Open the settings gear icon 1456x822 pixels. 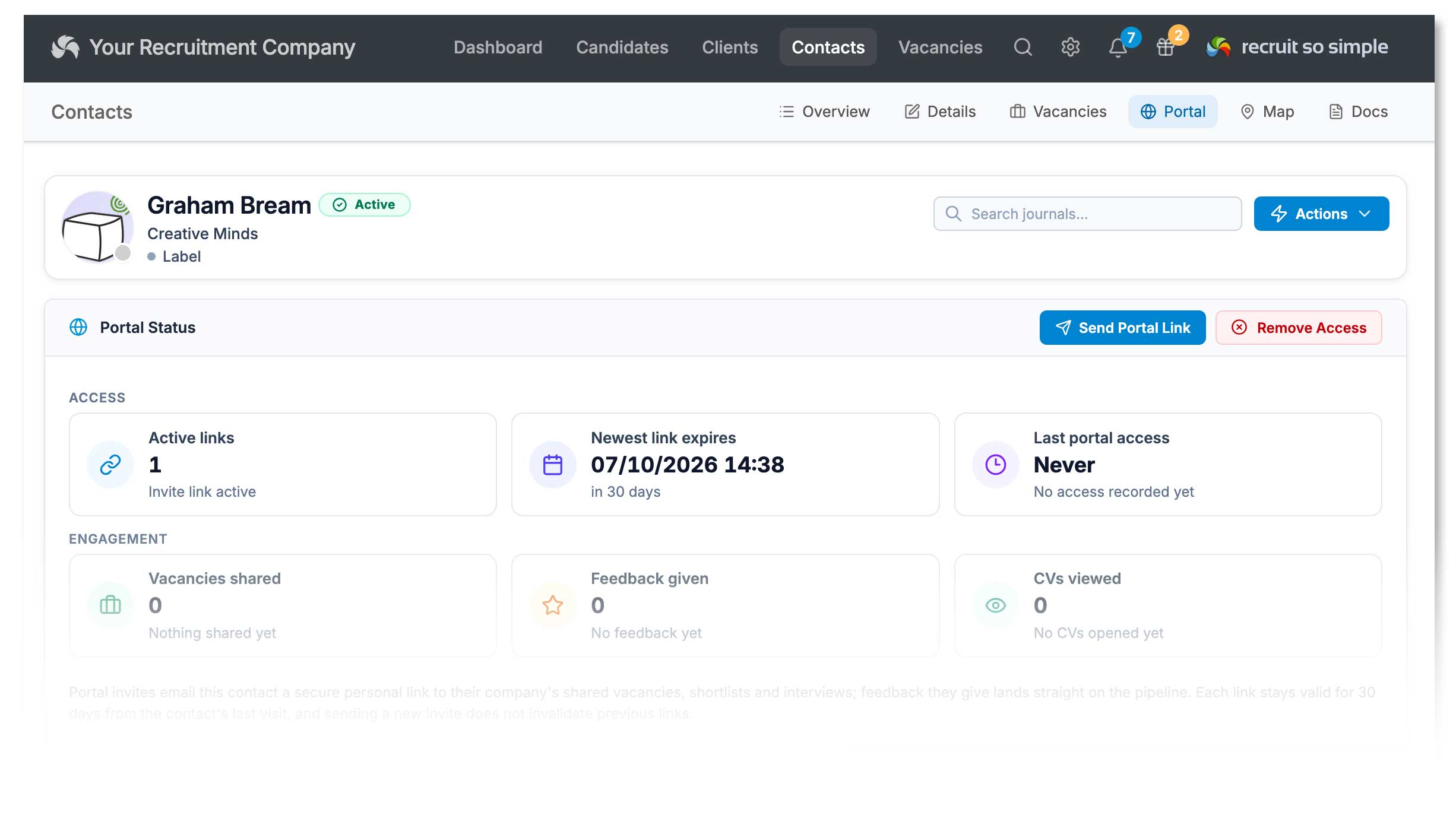tap(1070, 47)
